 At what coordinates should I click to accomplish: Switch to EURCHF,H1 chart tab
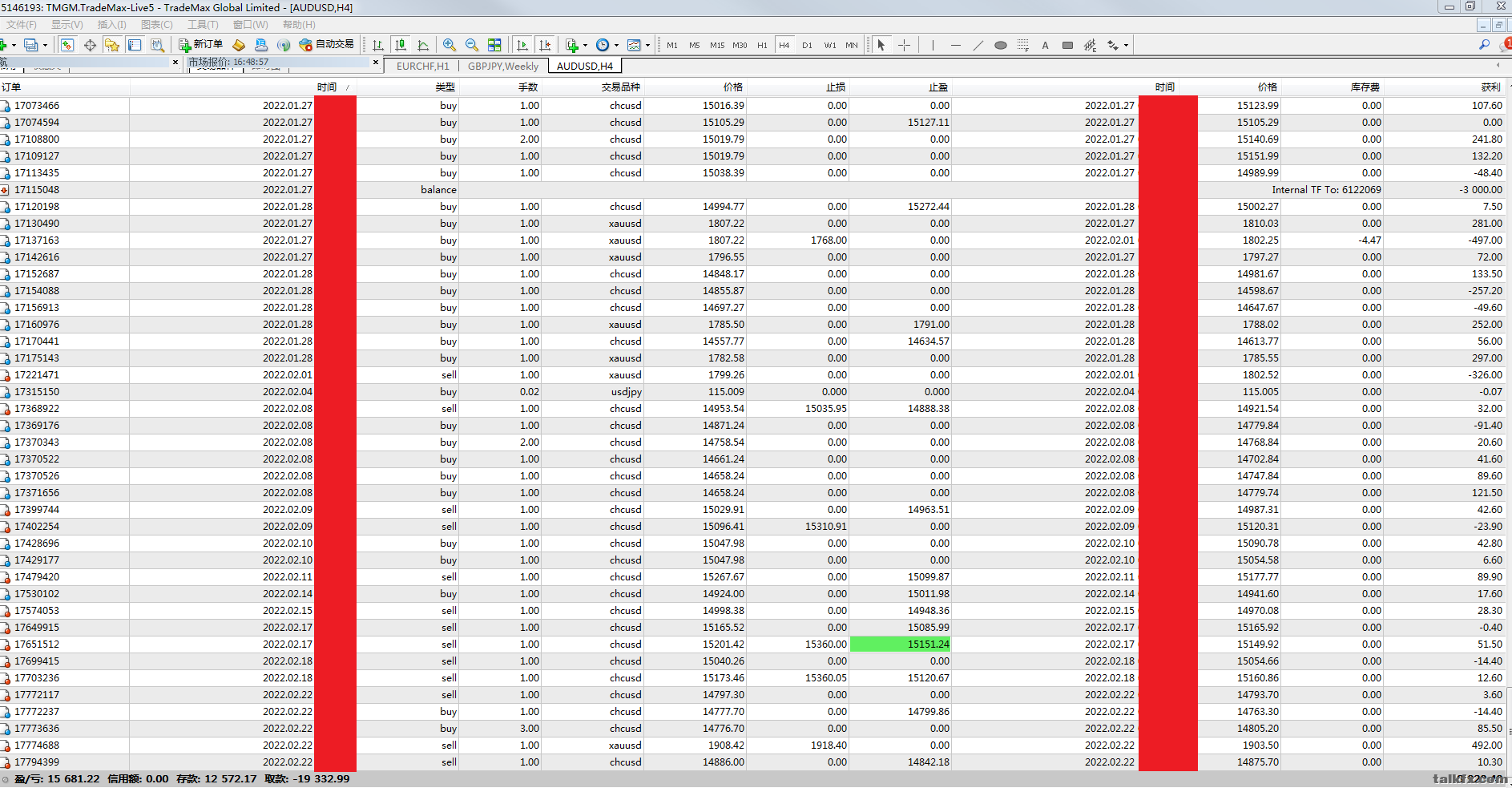(423, 66)
